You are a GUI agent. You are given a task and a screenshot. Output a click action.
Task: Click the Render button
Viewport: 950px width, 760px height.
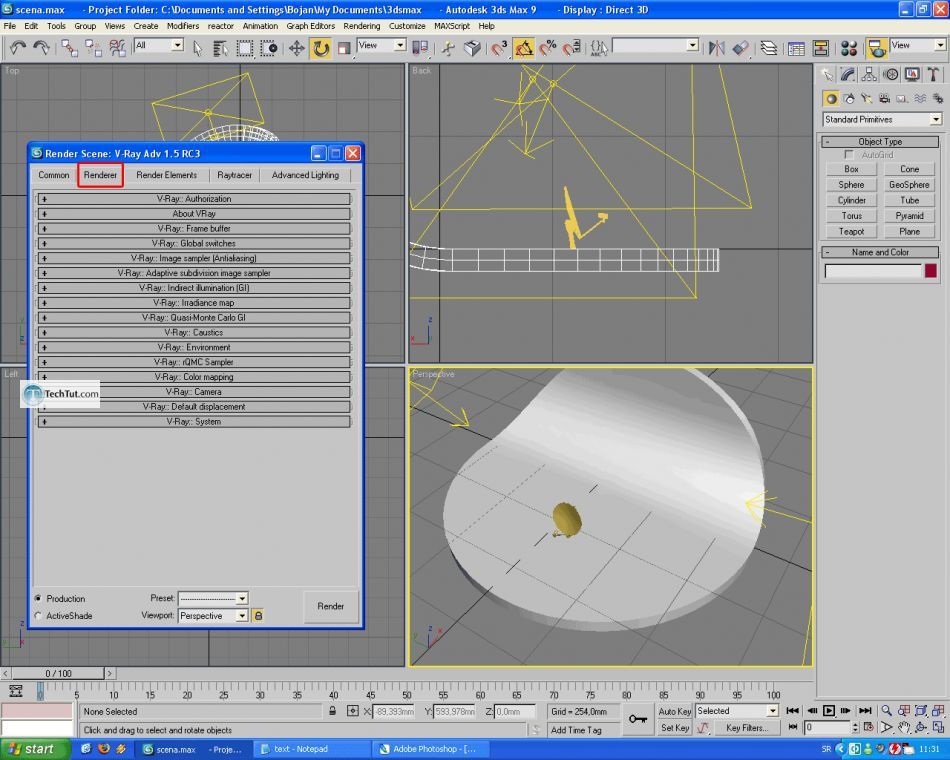330,606
